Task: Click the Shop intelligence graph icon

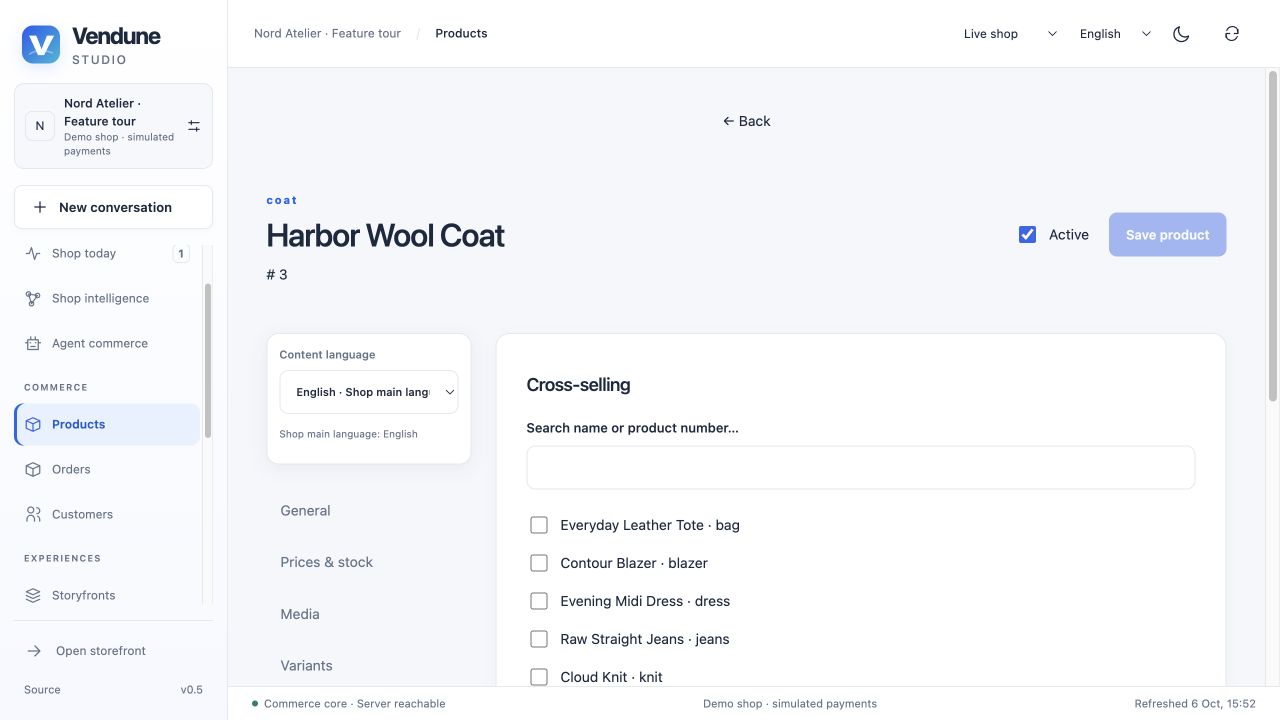Action: tap(33, 298)
